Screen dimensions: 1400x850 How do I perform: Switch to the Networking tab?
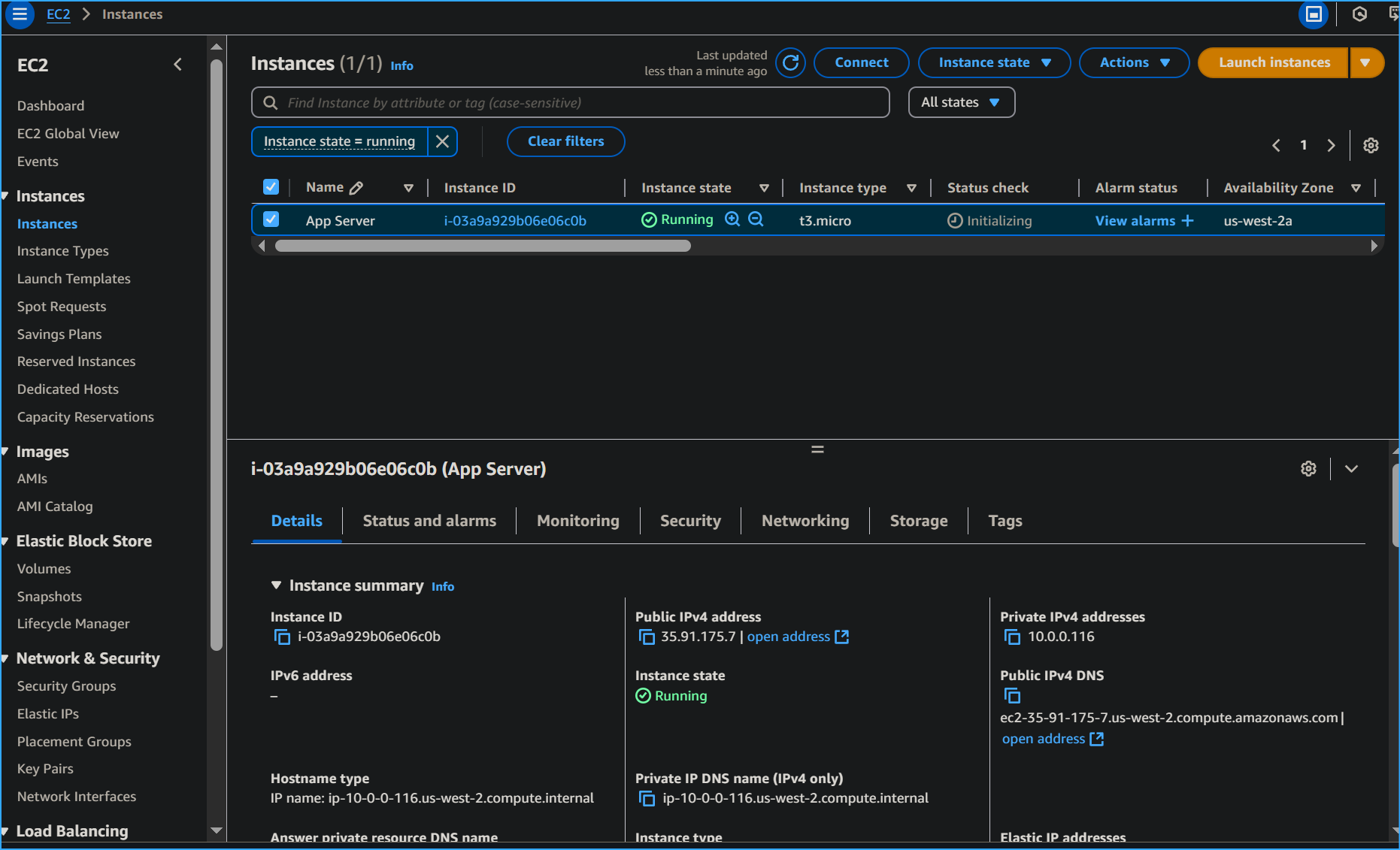[805, 520]
